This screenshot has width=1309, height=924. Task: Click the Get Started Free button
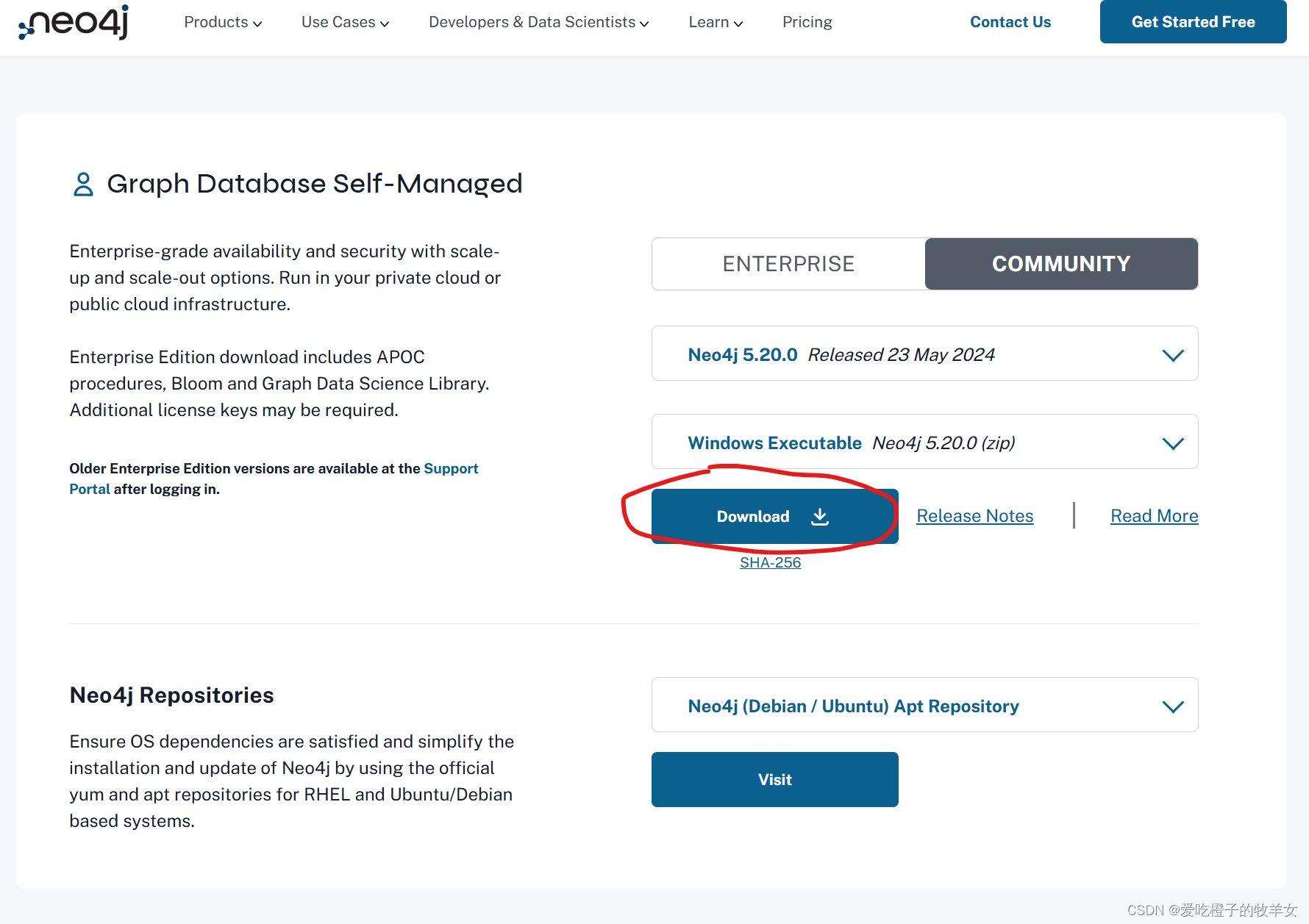coord(1193,21)
